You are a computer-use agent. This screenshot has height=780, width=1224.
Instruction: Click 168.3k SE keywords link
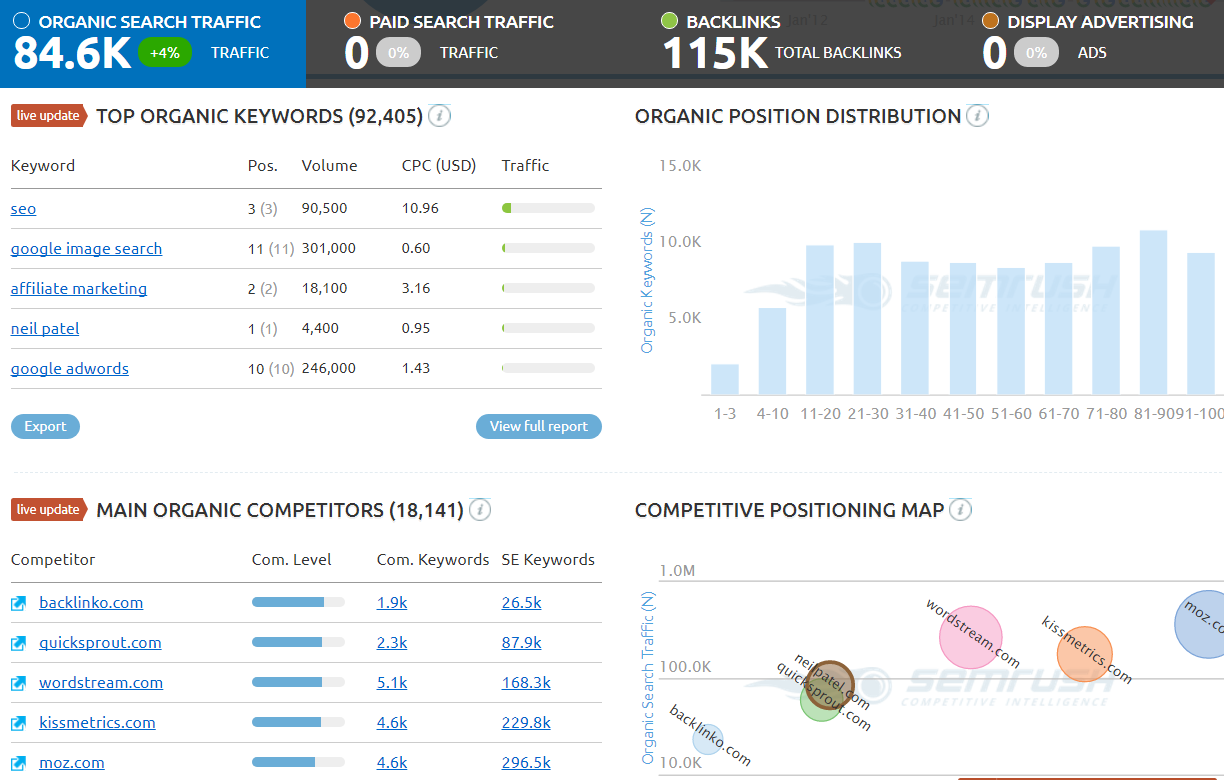tap(526, 683)
